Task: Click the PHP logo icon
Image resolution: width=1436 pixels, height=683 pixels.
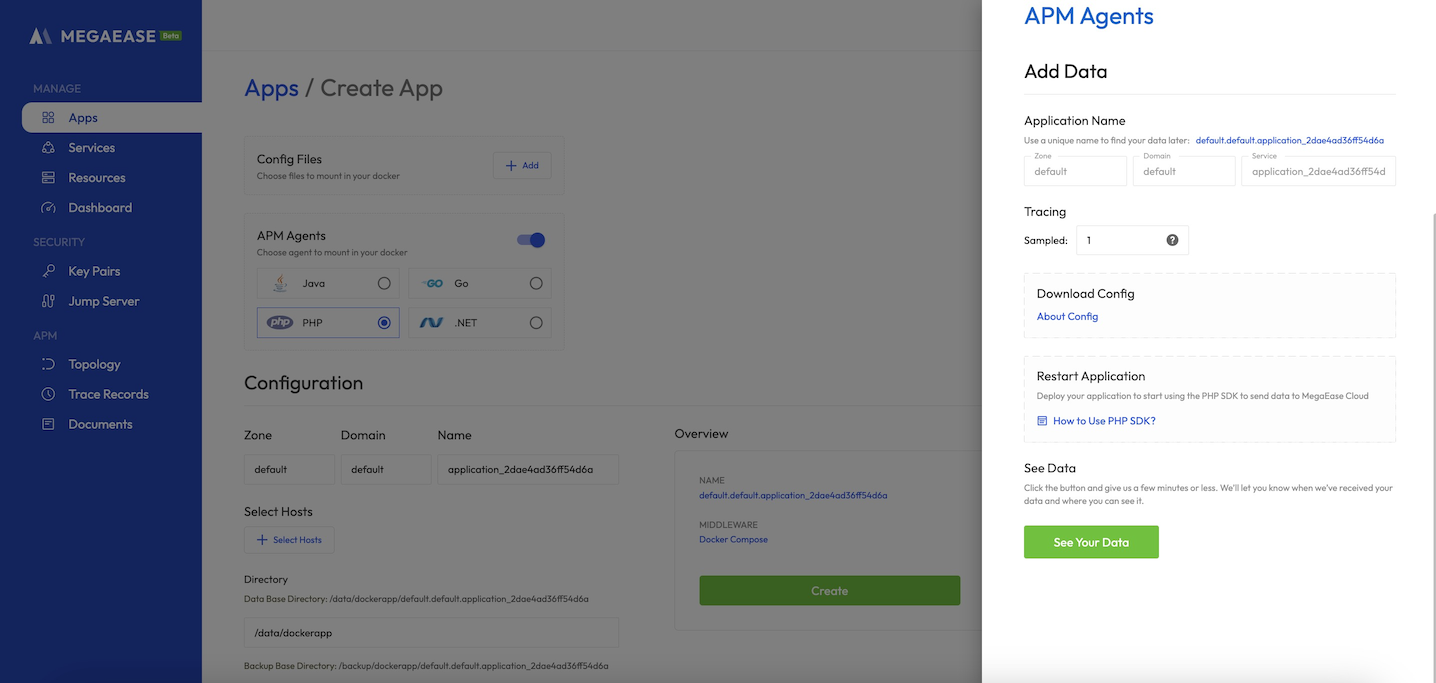Action: pos(280,323)
